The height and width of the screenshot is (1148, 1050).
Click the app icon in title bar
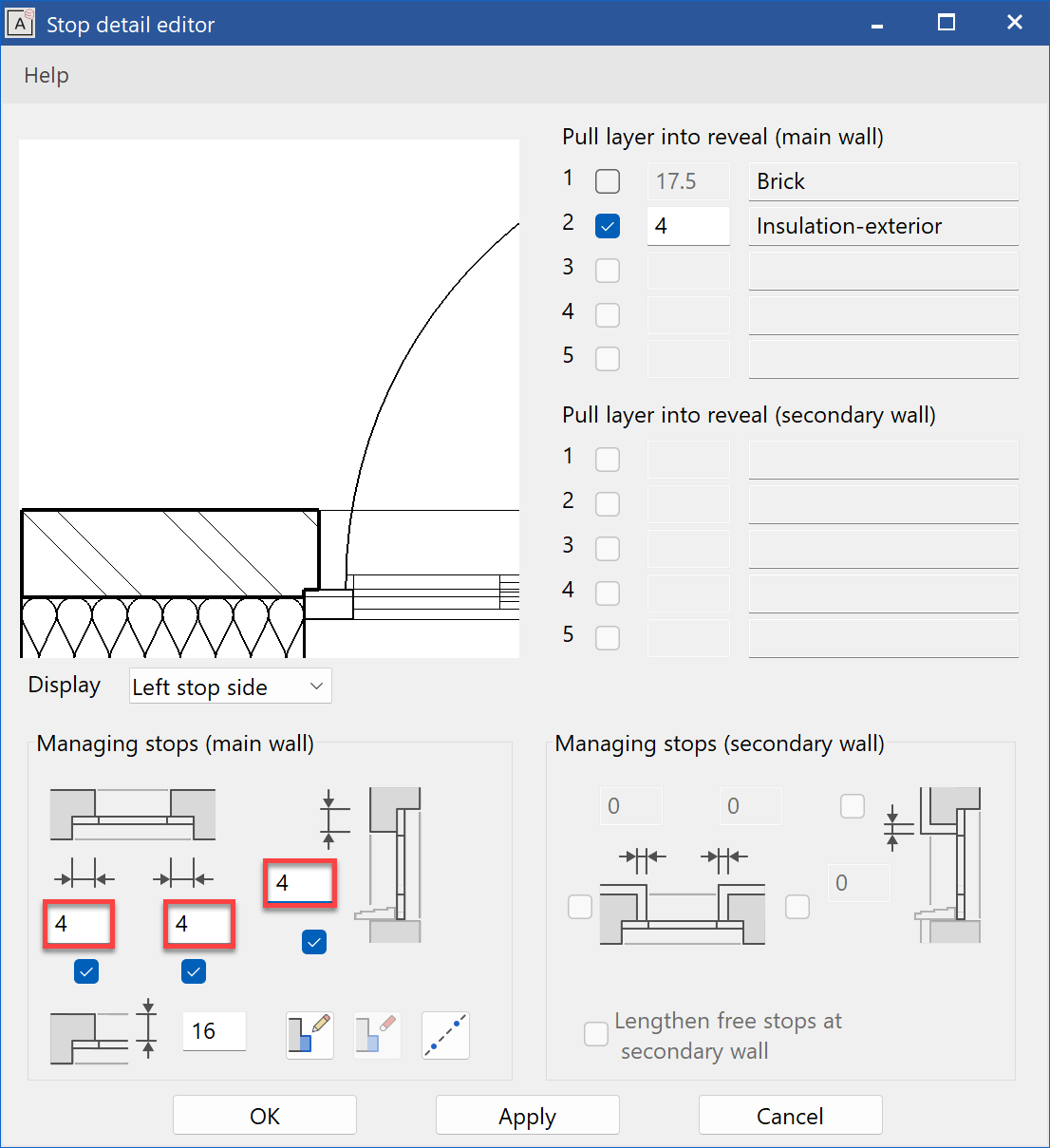coord(20,23)
